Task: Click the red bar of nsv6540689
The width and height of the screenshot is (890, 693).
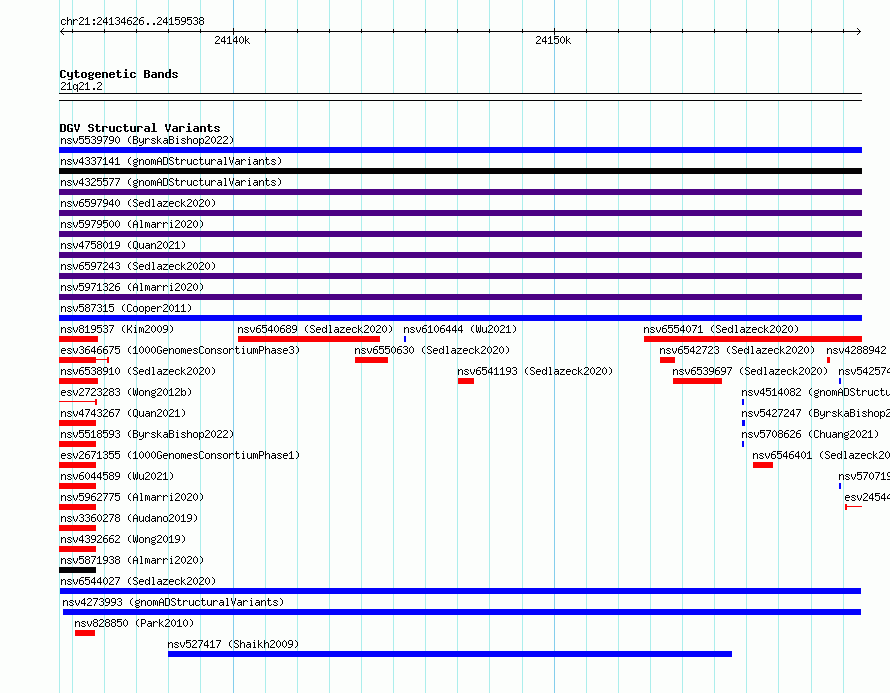Action: [309, 339]
